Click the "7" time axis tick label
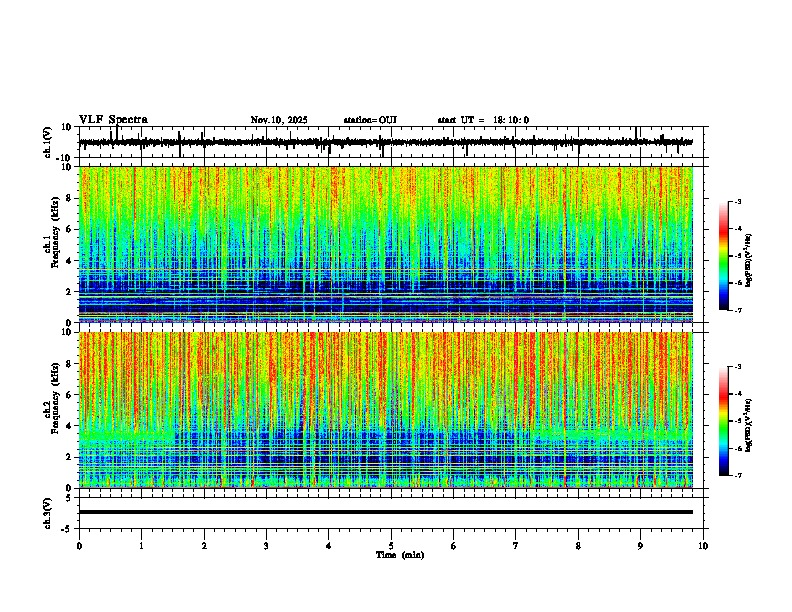The height and width of the screenshot is (612, 792). pos(516,546)
